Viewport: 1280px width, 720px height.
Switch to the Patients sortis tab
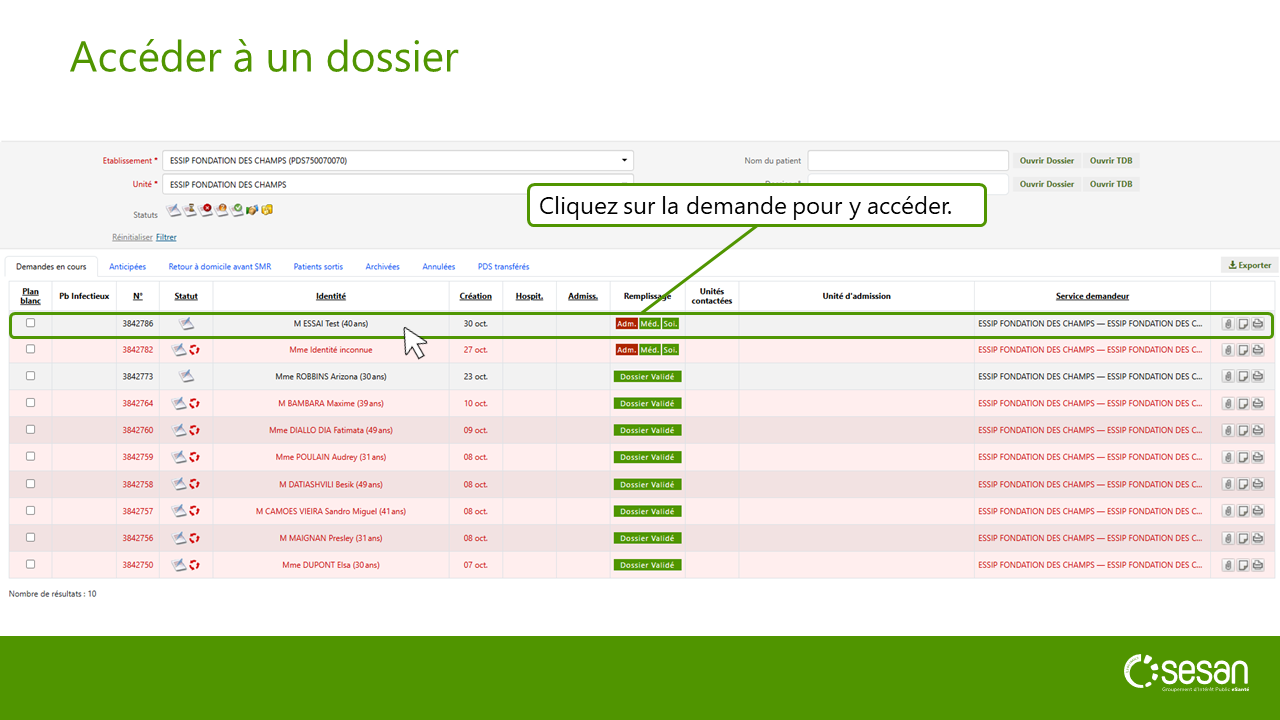[318, 267]
